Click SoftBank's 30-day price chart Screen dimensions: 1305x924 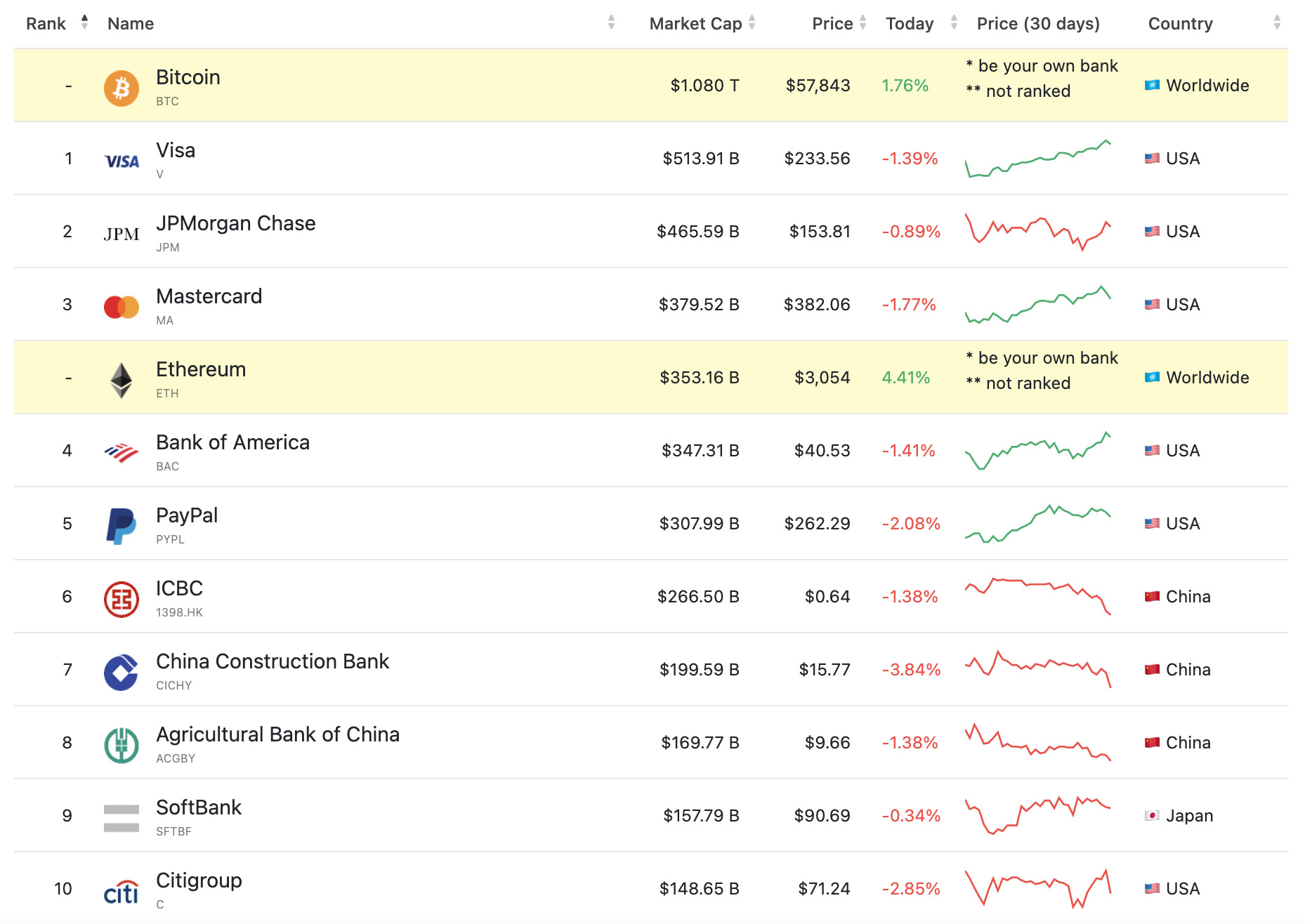tap(1038, 816)
